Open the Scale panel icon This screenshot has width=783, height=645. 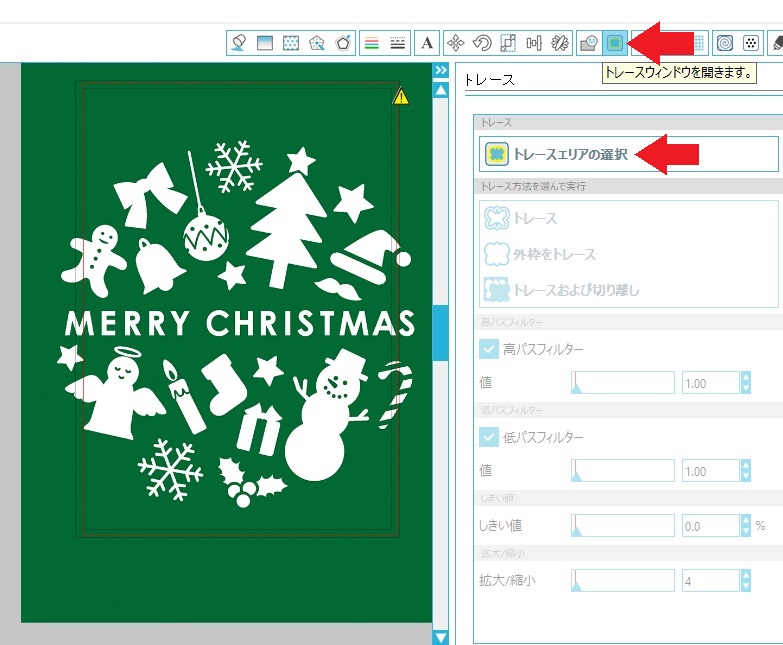[x=507, y=43]
